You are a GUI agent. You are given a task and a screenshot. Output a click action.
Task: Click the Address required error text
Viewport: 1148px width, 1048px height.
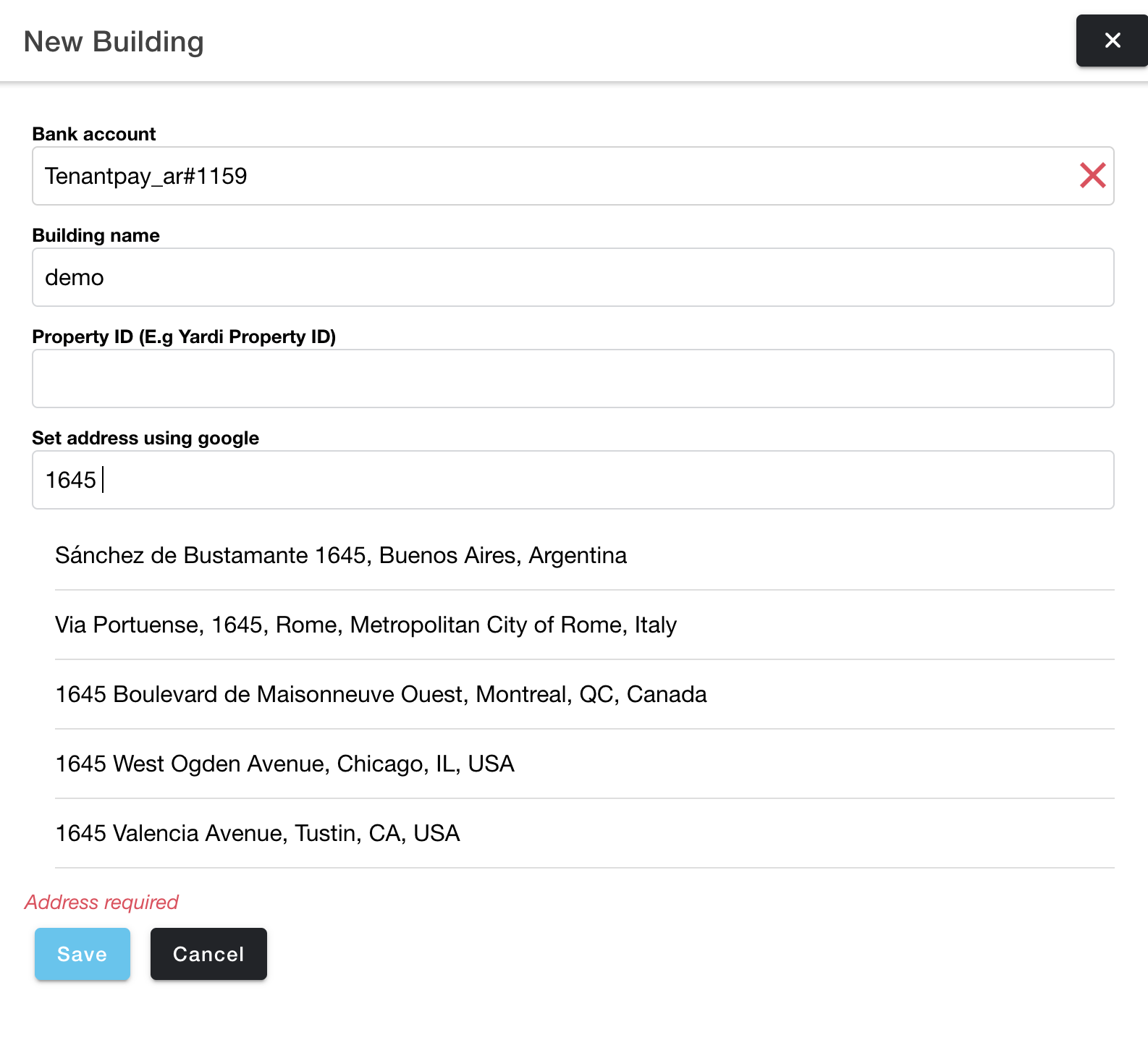(x=101, y=902)
